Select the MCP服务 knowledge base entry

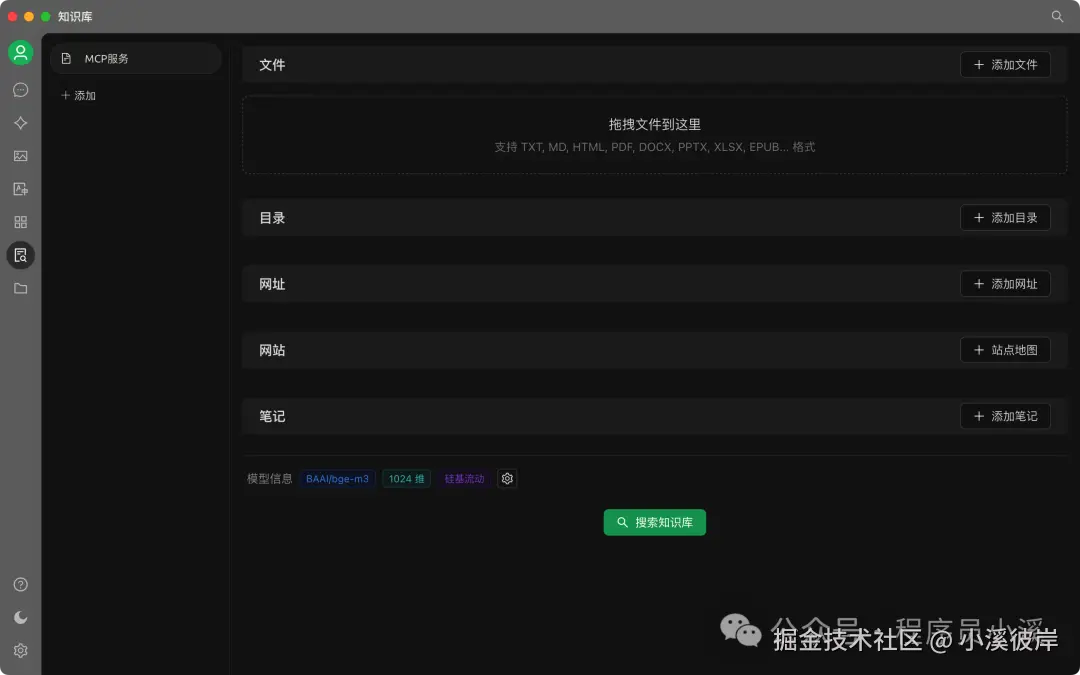[x=136, y=58]
